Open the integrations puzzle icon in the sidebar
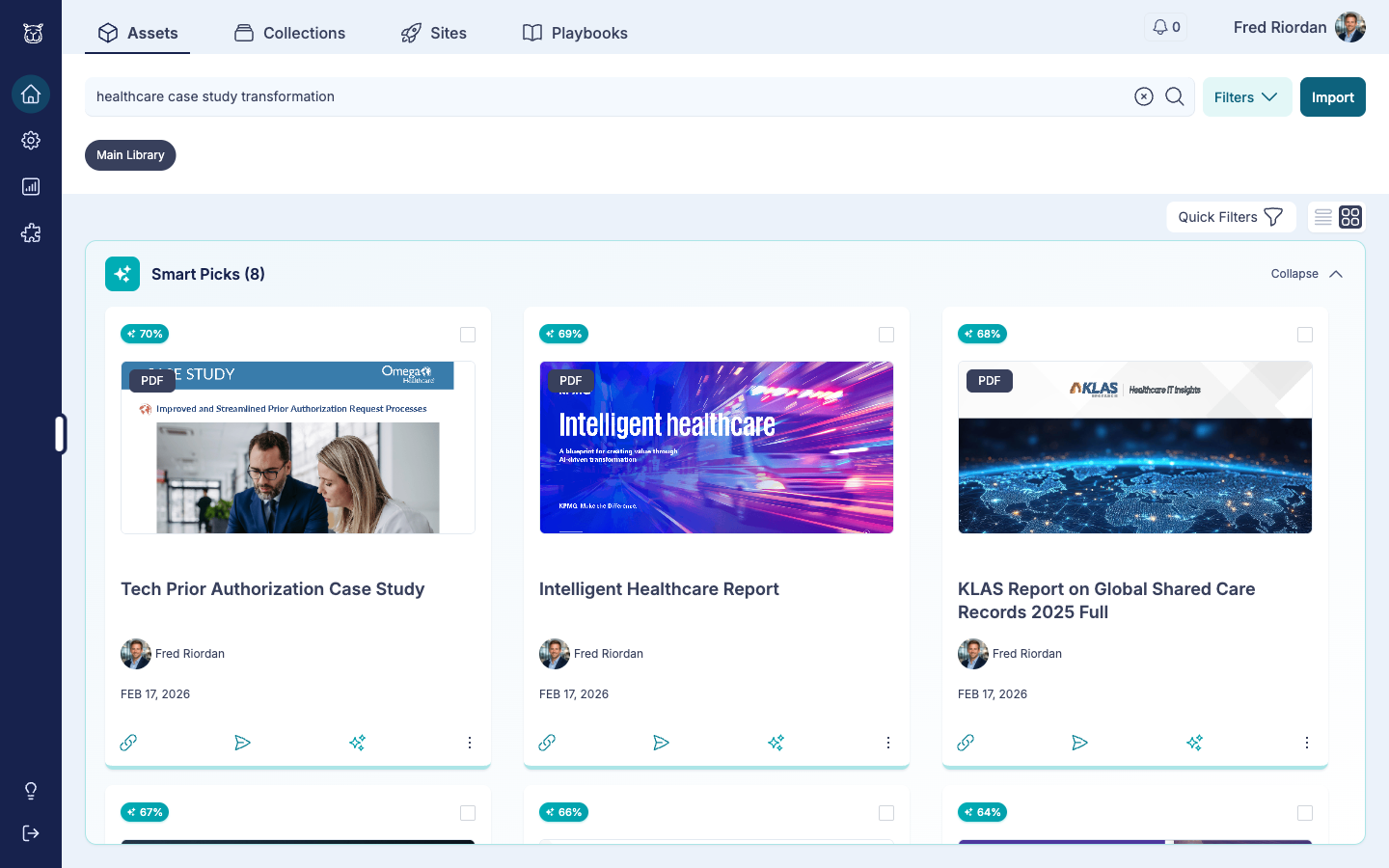The image size is (1389, 868). 31,232
